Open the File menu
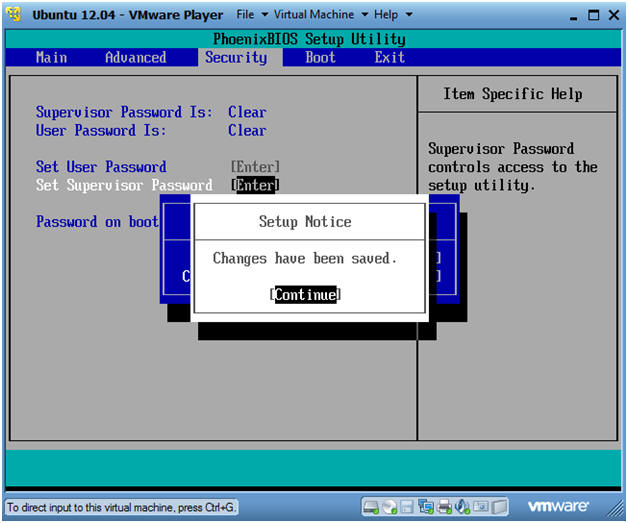The image size is (628, 523). pos(245,15)
